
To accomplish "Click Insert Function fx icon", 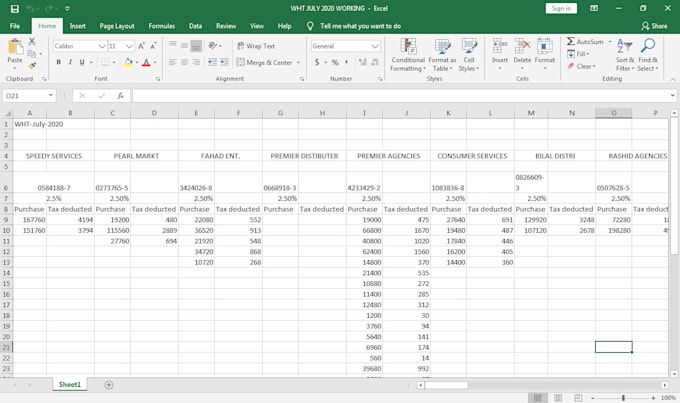I will 121,96.
